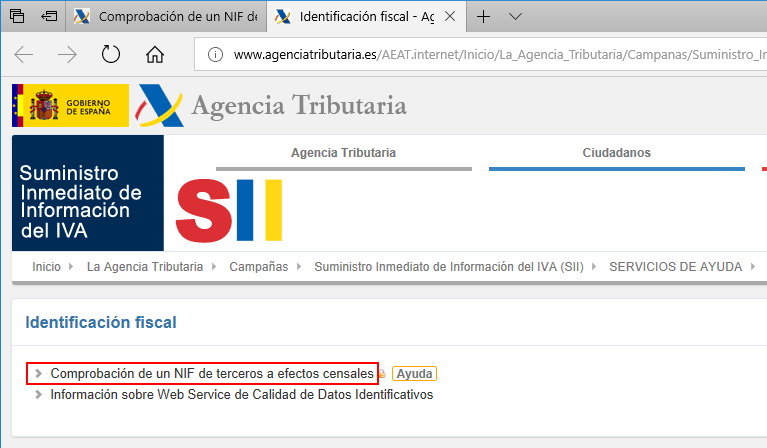
Task: Click the browser back arrow
Action: pos(23,54)
